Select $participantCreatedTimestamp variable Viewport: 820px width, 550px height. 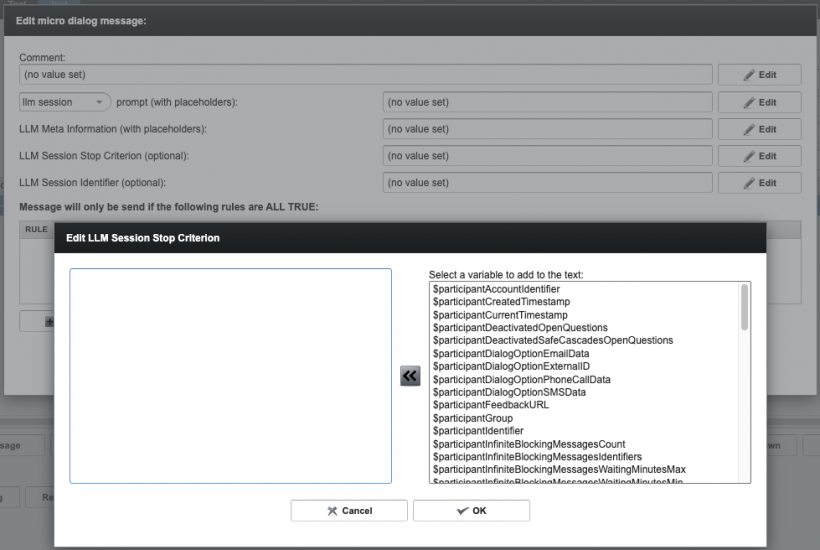pyautogui.click(x=501, y=302)
